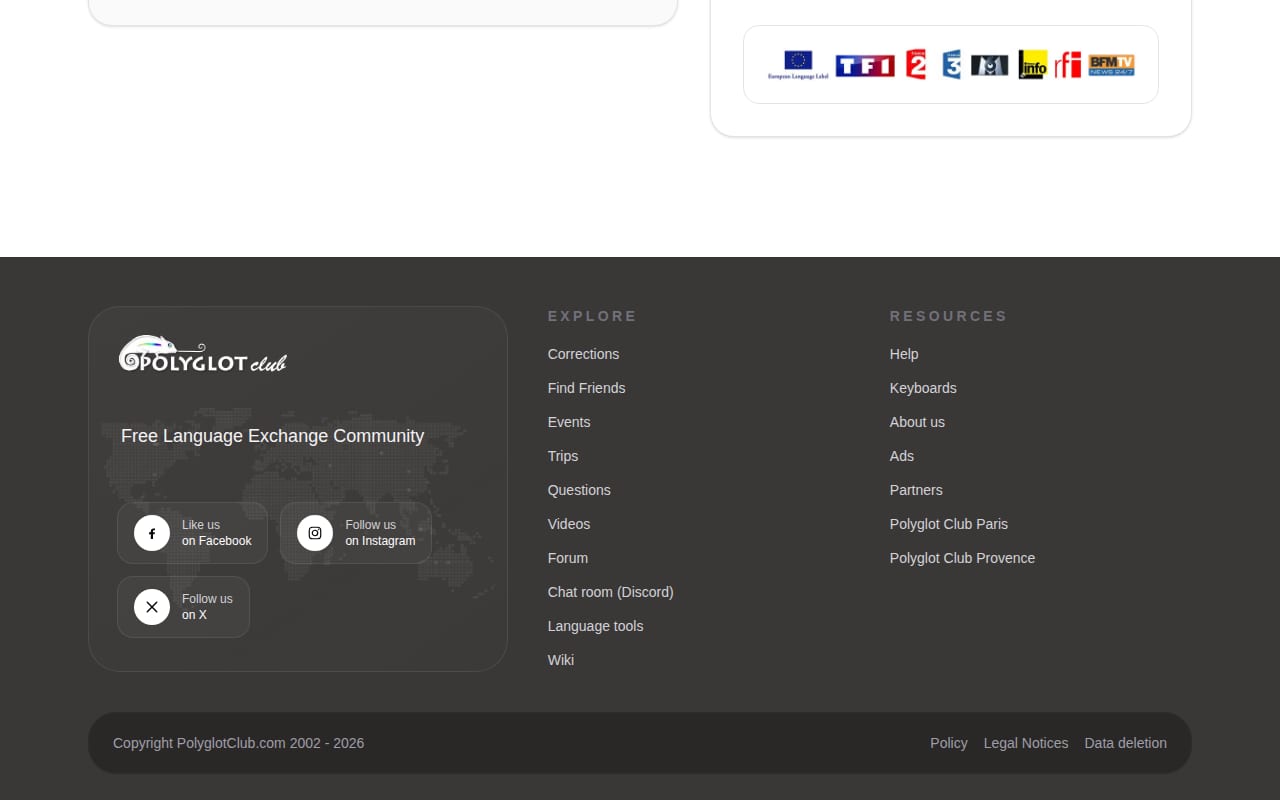The width and height of the screenshot is (1280, 800).
Task: Click the Instagram icon
Action: point(315,533)
